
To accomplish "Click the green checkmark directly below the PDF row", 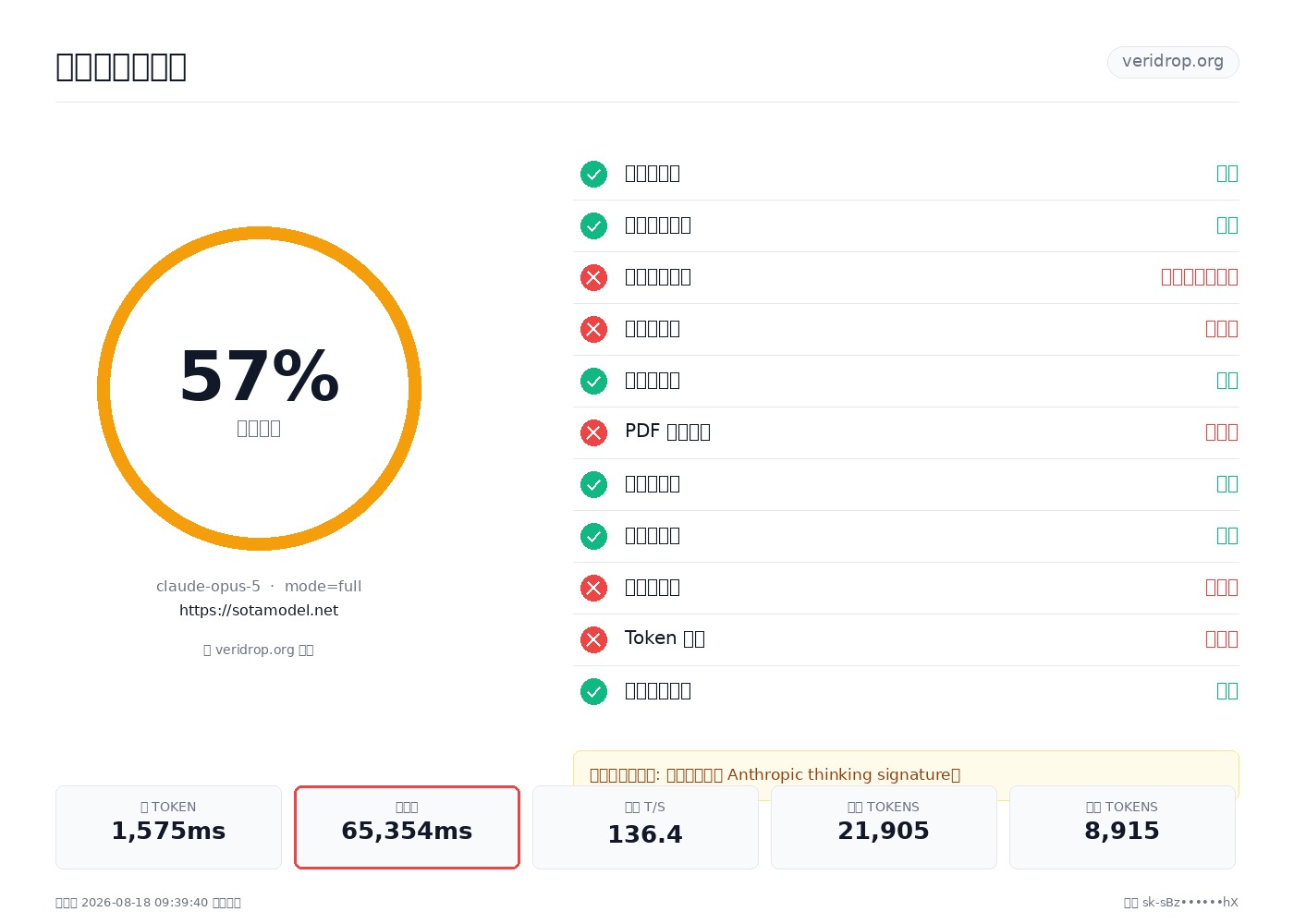I will [593, 484].
